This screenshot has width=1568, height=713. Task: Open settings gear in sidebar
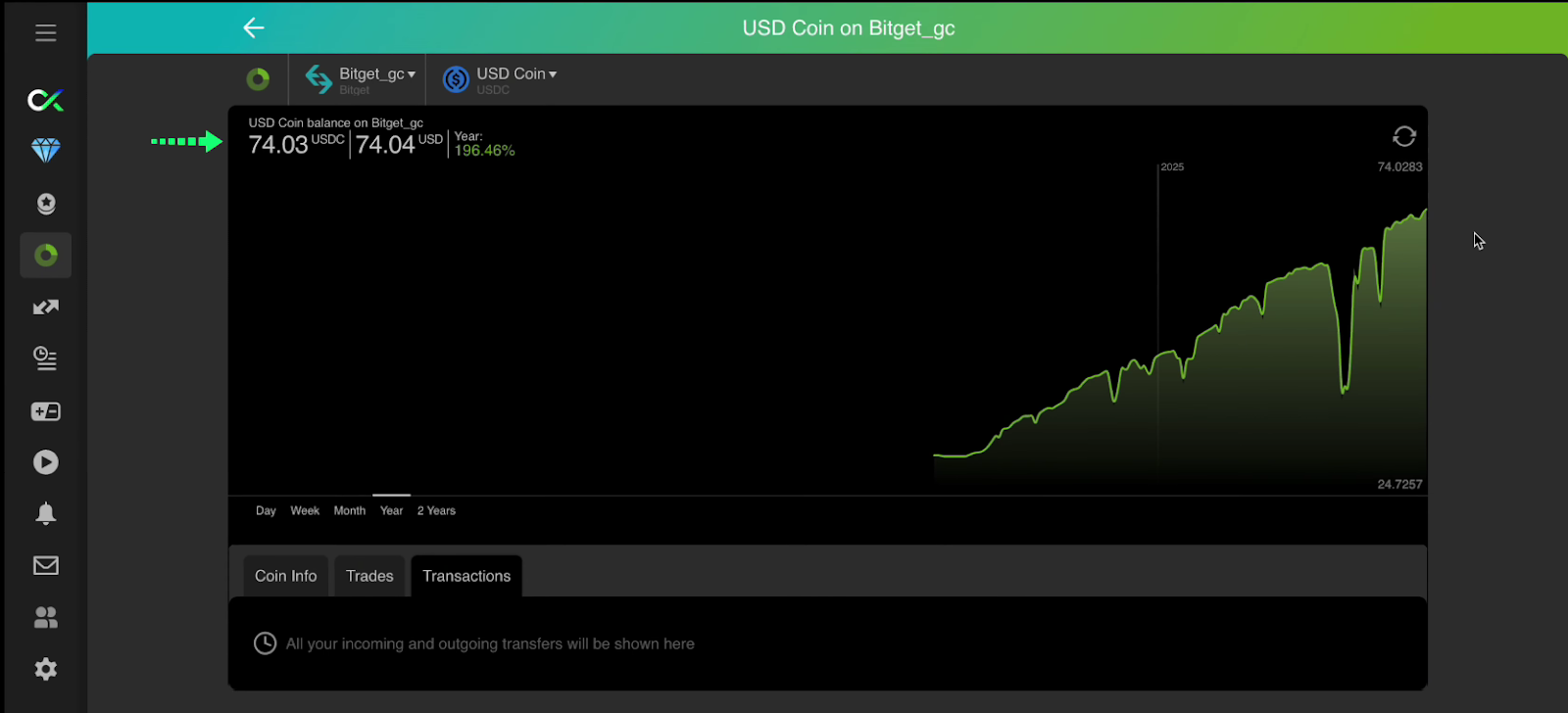tap(45, 669)
